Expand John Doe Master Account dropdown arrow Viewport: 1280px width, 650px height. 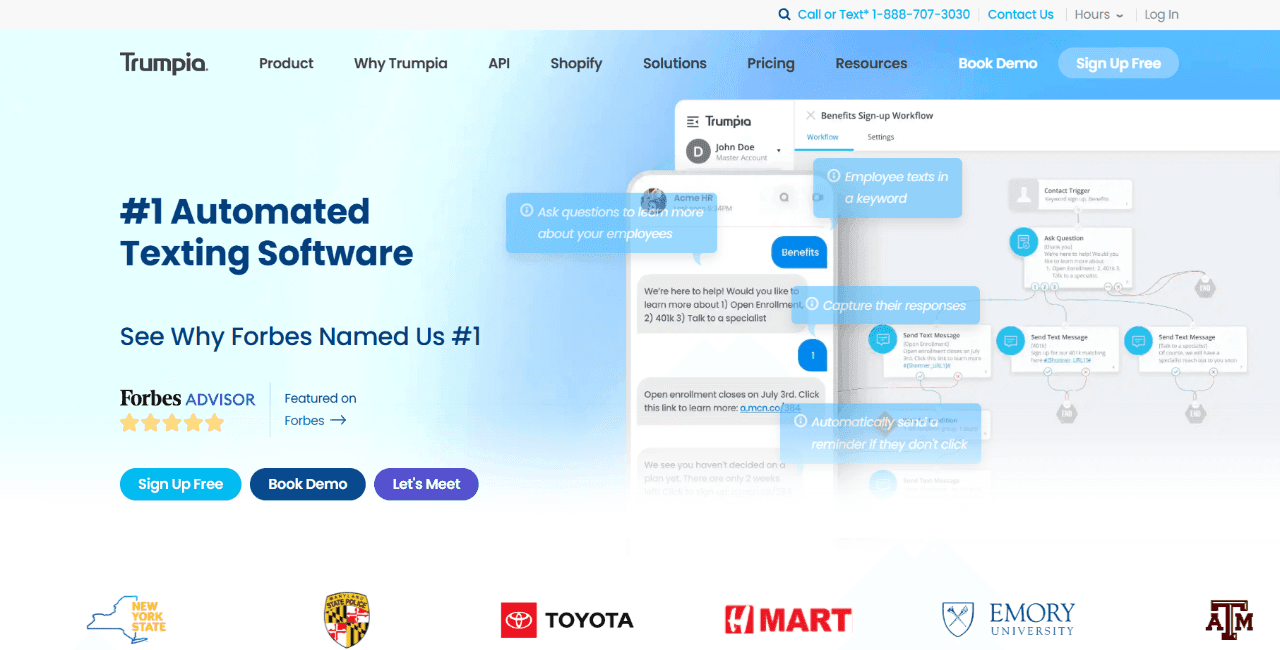click(x=779, y=150)
